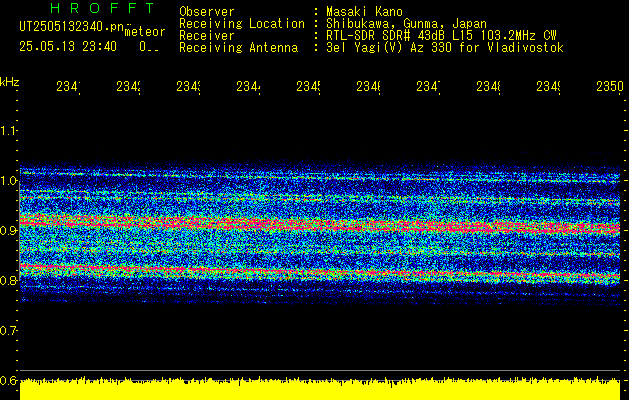Click the kHz axis unit label
Image resolution: width=629 pixels, height=400 pixels.
pos(9,82)
